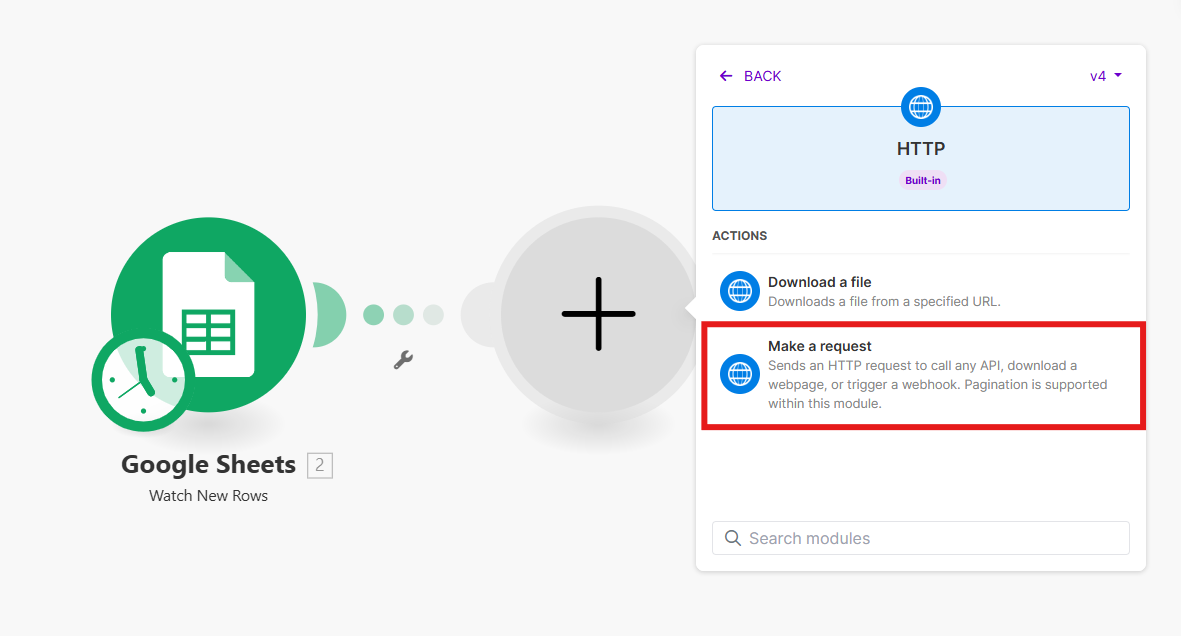Click the Watch New Rows label
Viewport: 1181px width, 636px height.
208,495
